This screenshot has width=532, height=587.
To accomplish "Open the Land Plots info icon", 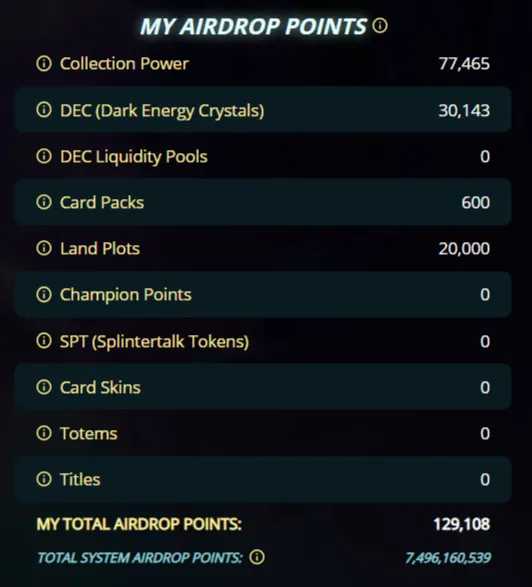I will pos(44,248).
